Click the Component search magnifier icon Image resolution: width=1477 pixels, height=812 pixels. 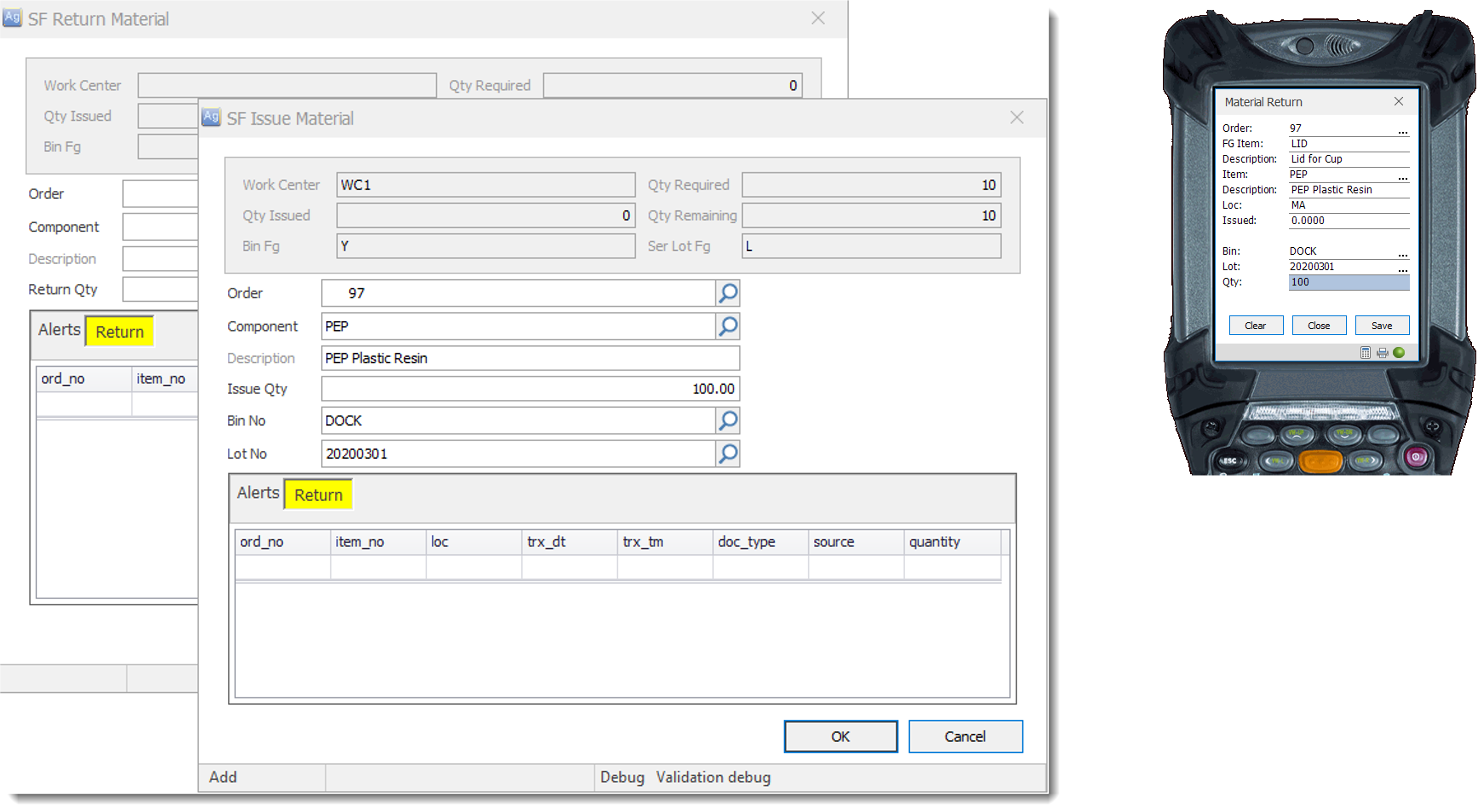tap(728, 326)
